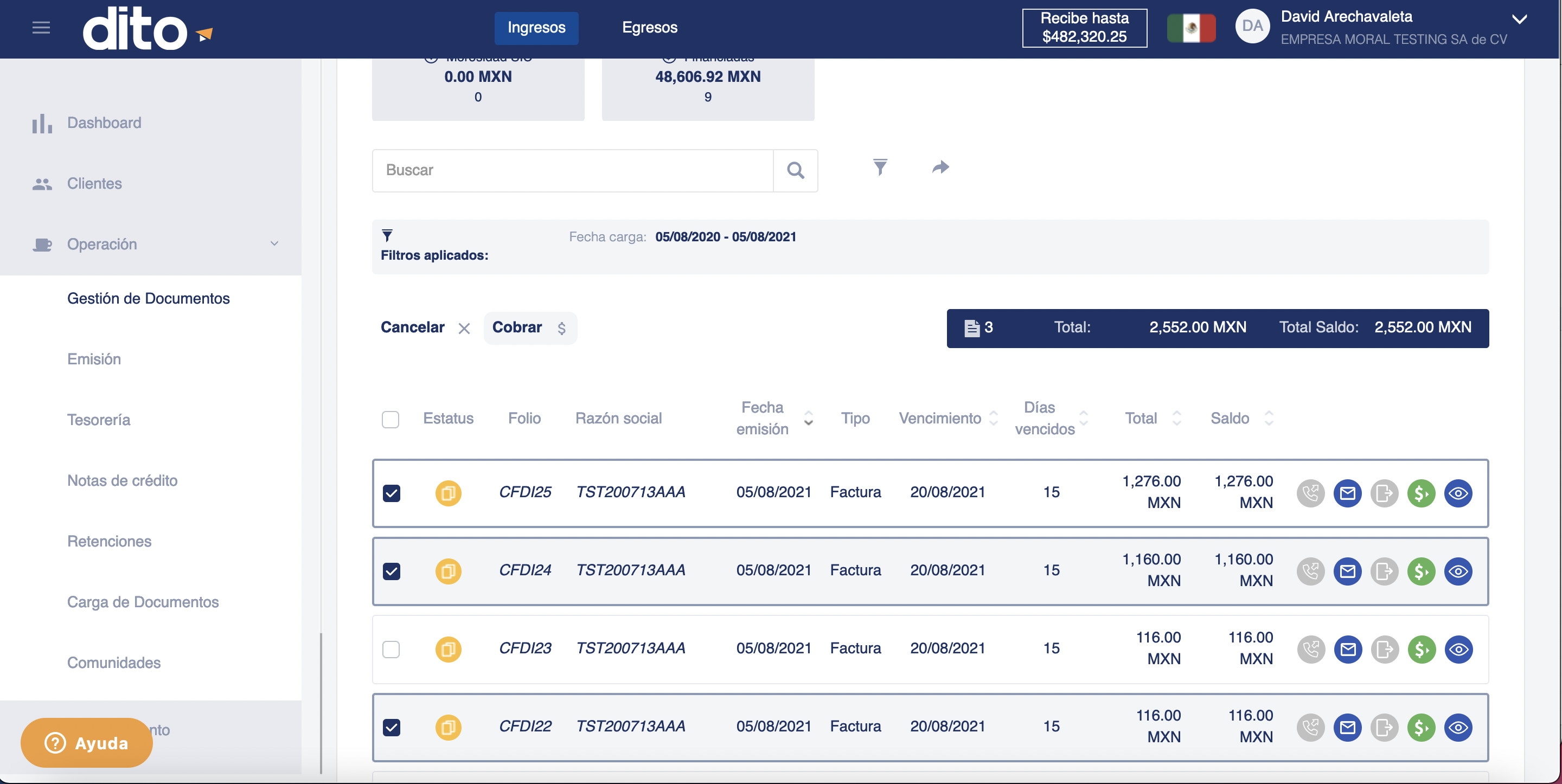Click the email icon in CFDI24 row
This screenshot has height=784, width=1562.
coord(1347,571)
